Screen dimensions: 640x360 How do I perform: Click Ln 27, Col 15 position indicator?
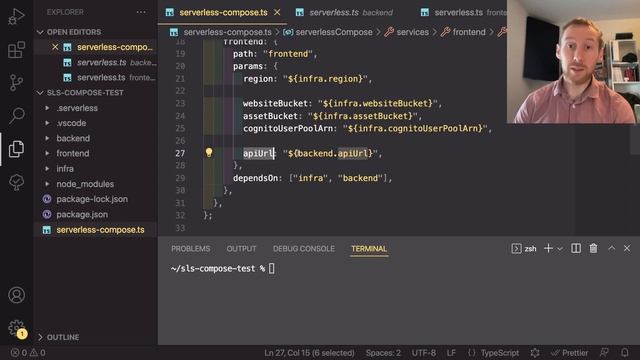coord(309,353)
